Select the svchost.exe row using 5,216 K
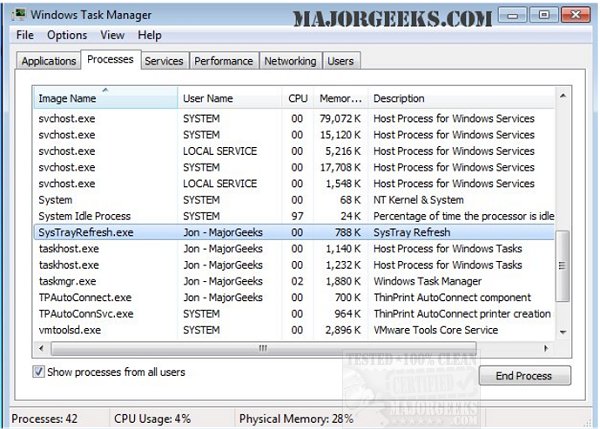The height and width of the screenshot is (429, 600). point(294,151)
